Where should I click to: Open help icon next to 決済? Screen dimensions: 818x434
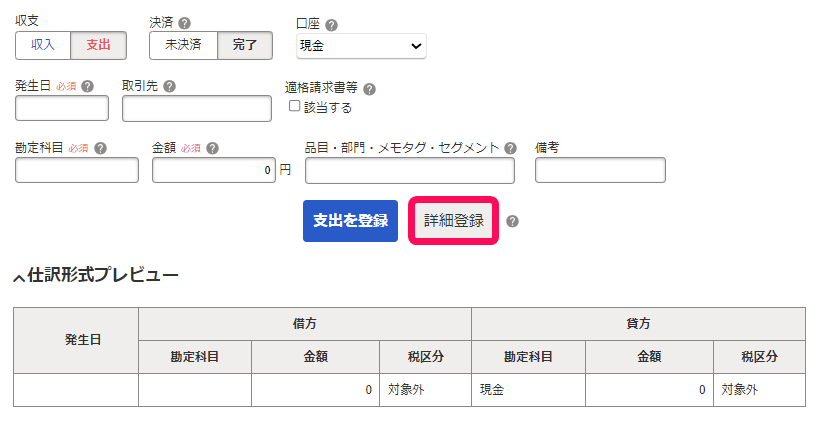click(184, 23)
